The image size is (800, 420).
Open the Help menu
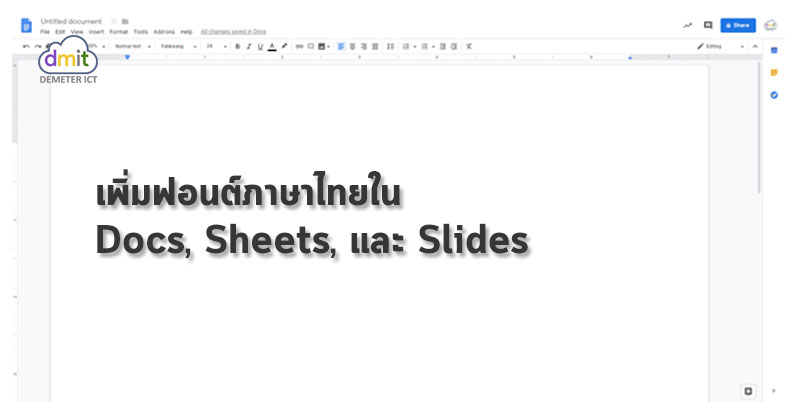(186, 32)
